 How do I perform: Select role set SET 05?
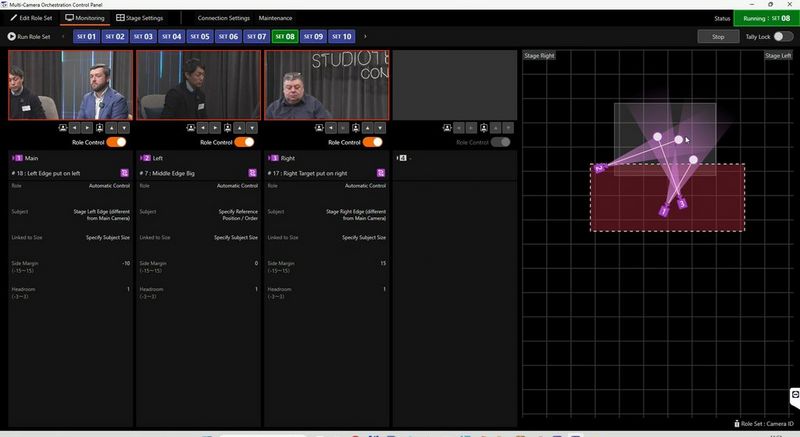pos(199,37)
